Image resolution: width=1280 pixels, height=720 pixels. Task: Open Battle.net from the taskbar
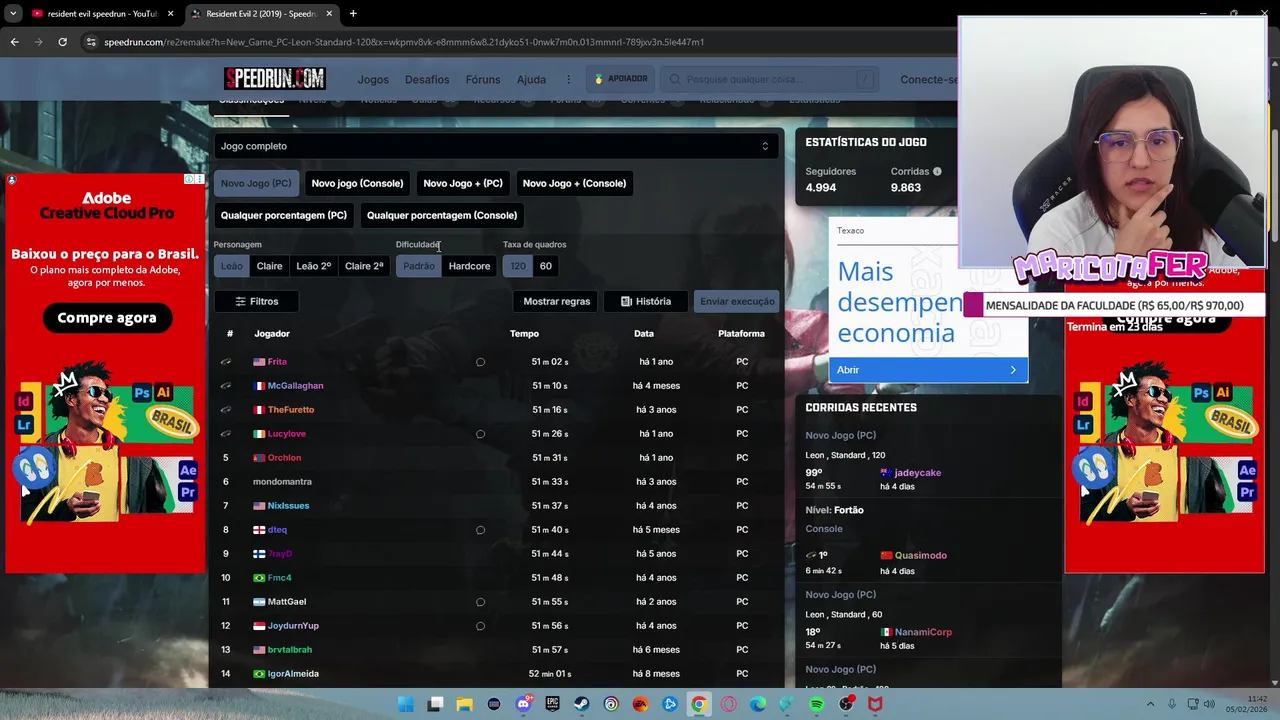[x=669, y=704]
